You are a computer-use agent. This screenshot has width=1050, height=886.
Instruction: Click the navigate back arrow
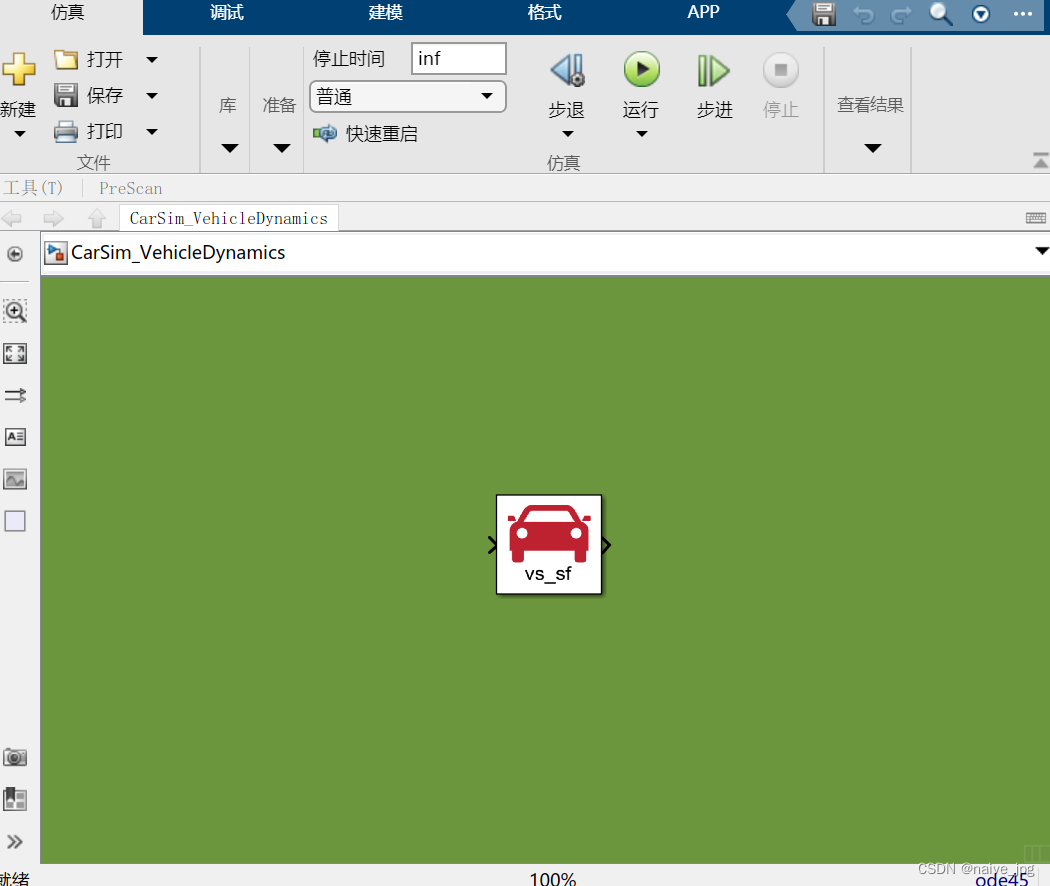coord(12,218)
